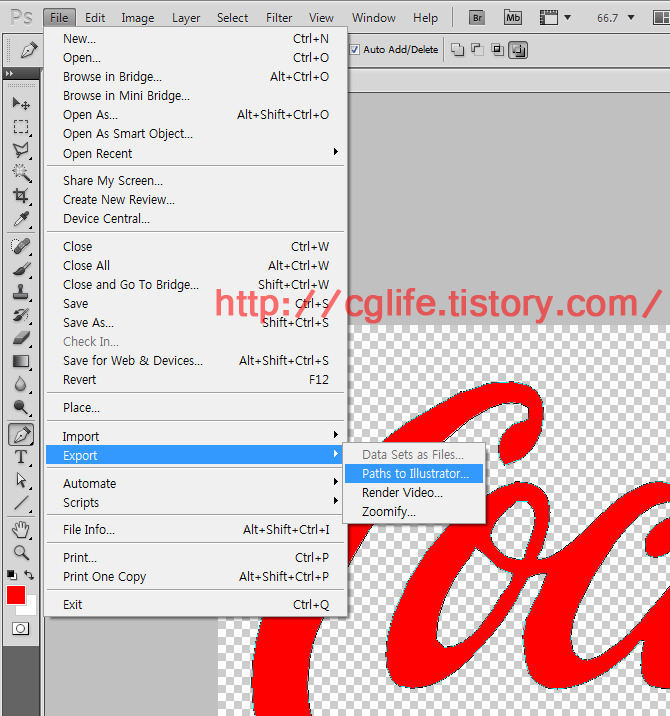670x716 pixels.
Task: Select the Blur tool
Action: point(21,384)
